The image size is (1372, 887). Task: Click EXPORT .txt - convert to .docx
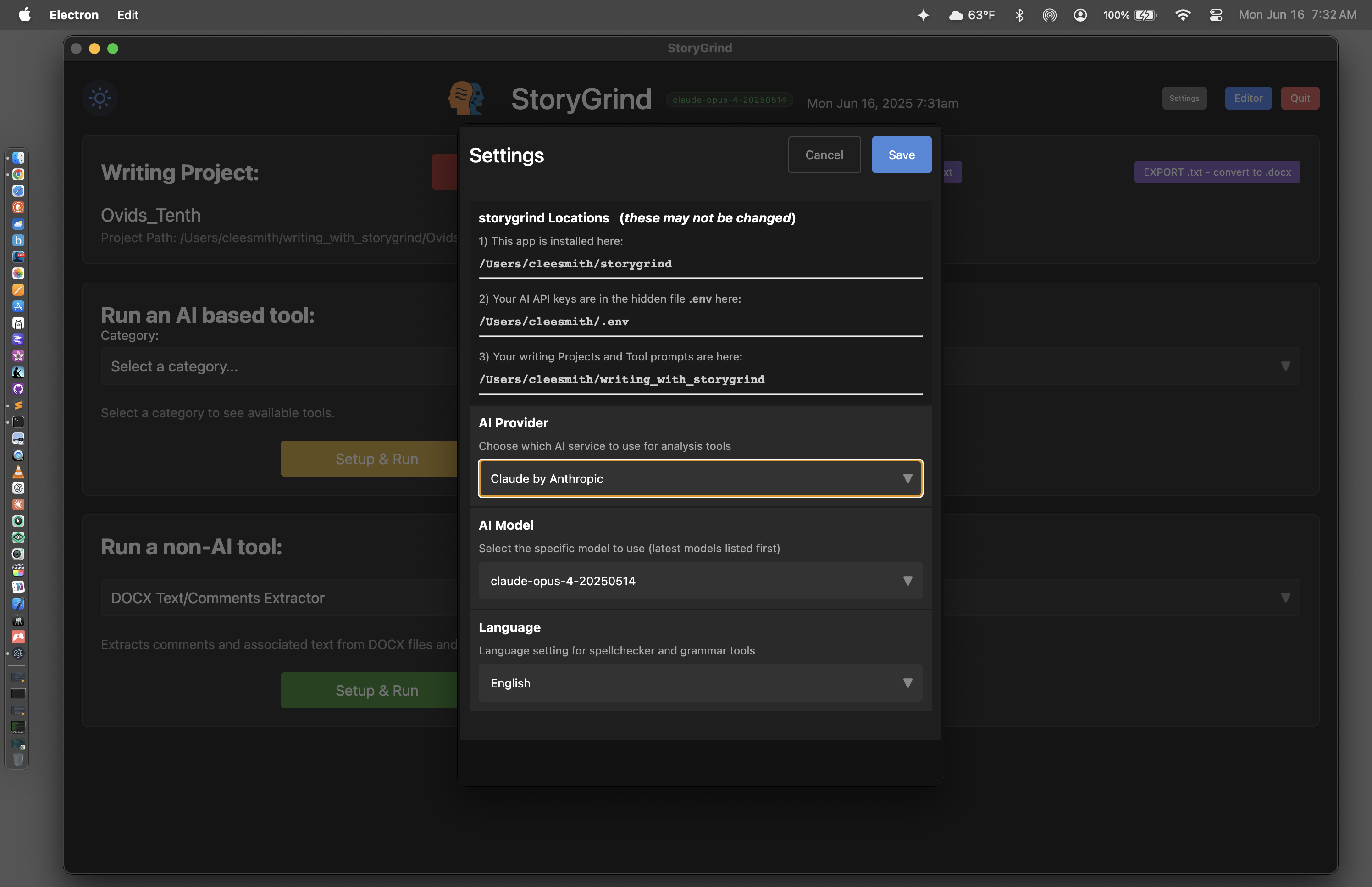pos(1217,172)
